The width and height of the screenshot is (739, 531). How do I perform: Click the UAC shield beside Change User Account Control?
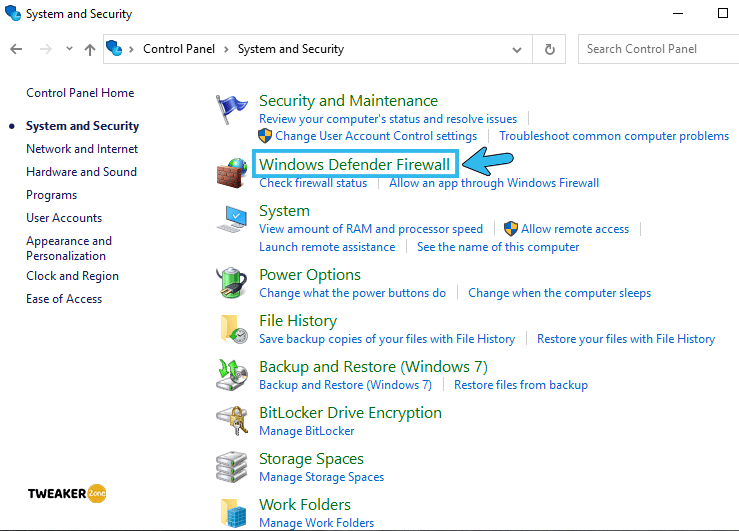265,136
